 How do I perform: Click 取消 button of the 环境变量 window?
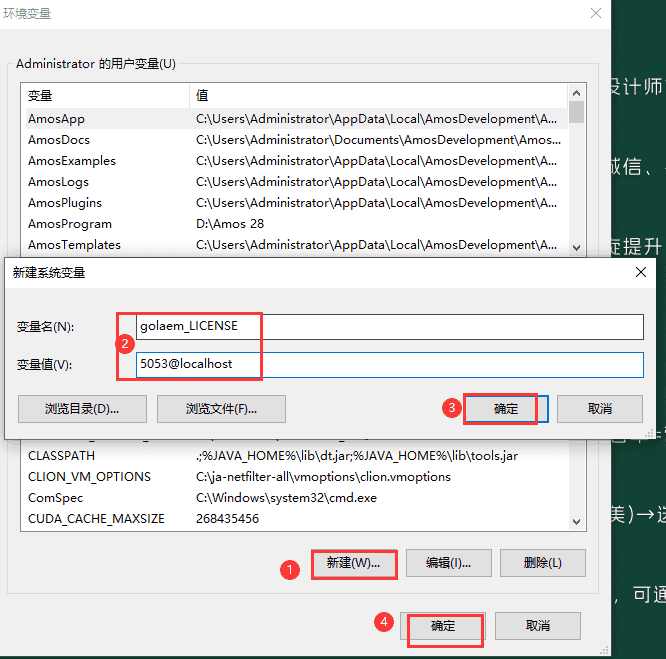(538, 626)
